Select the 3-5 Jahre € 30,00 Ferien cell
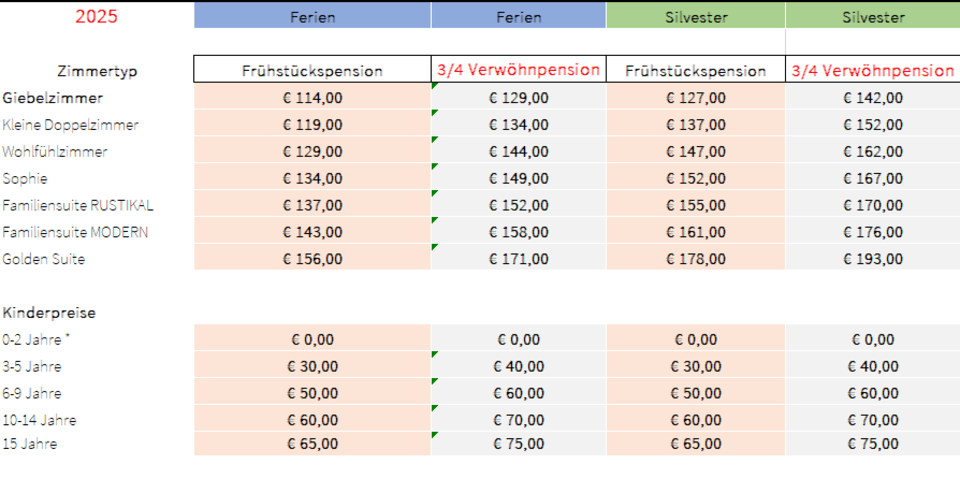 (x=312, y=367)
